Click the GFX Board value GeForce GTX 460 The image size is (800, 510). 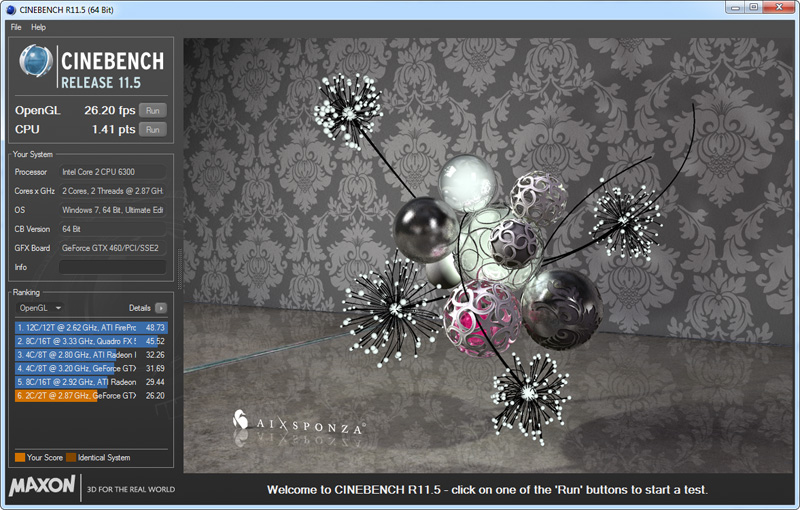(x=113, y=248)
